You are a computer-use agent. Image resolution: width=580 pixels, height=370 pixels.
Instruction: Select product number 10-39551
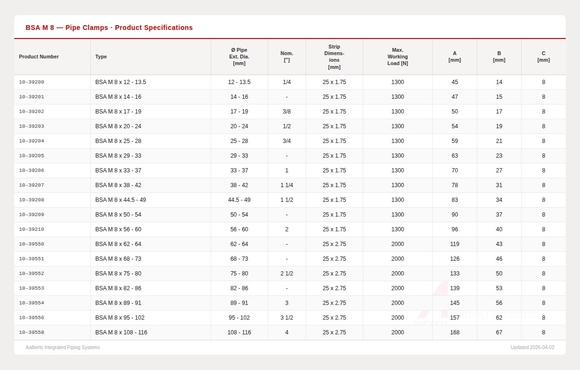click(x=31, y=259)
